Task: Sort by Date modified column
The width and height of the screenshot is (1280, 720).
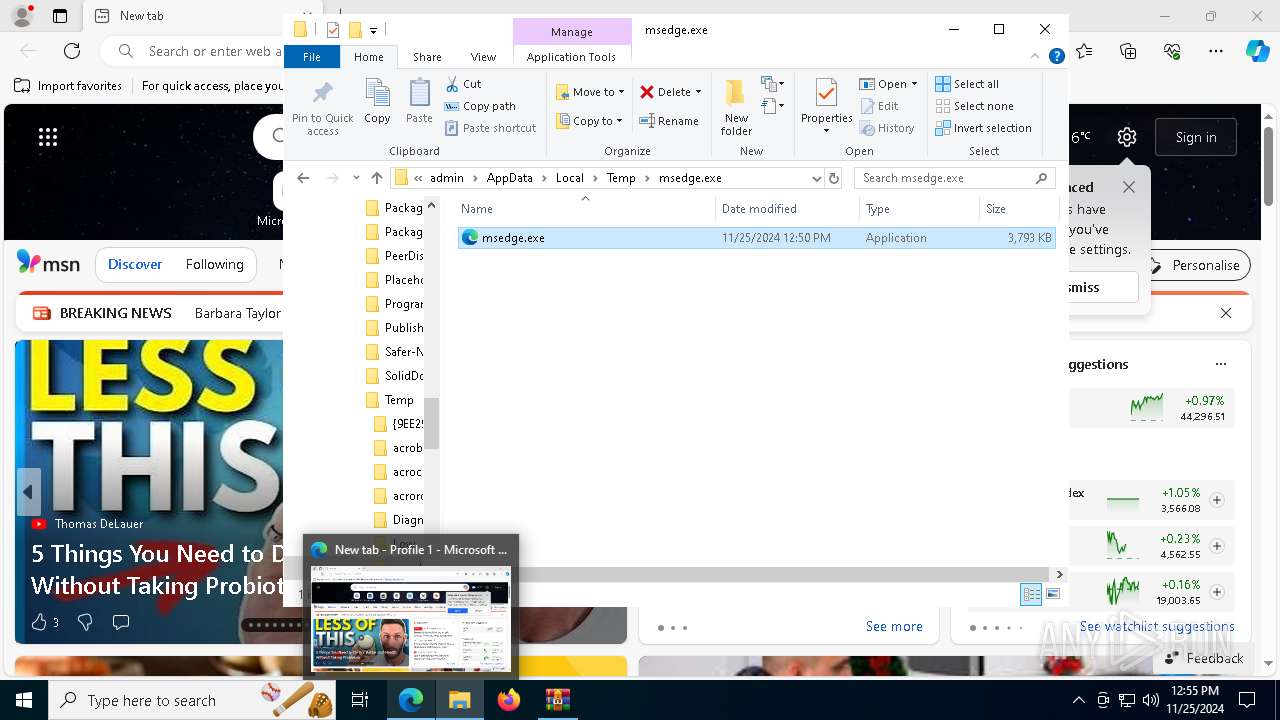Action: (x=759, y=209)
